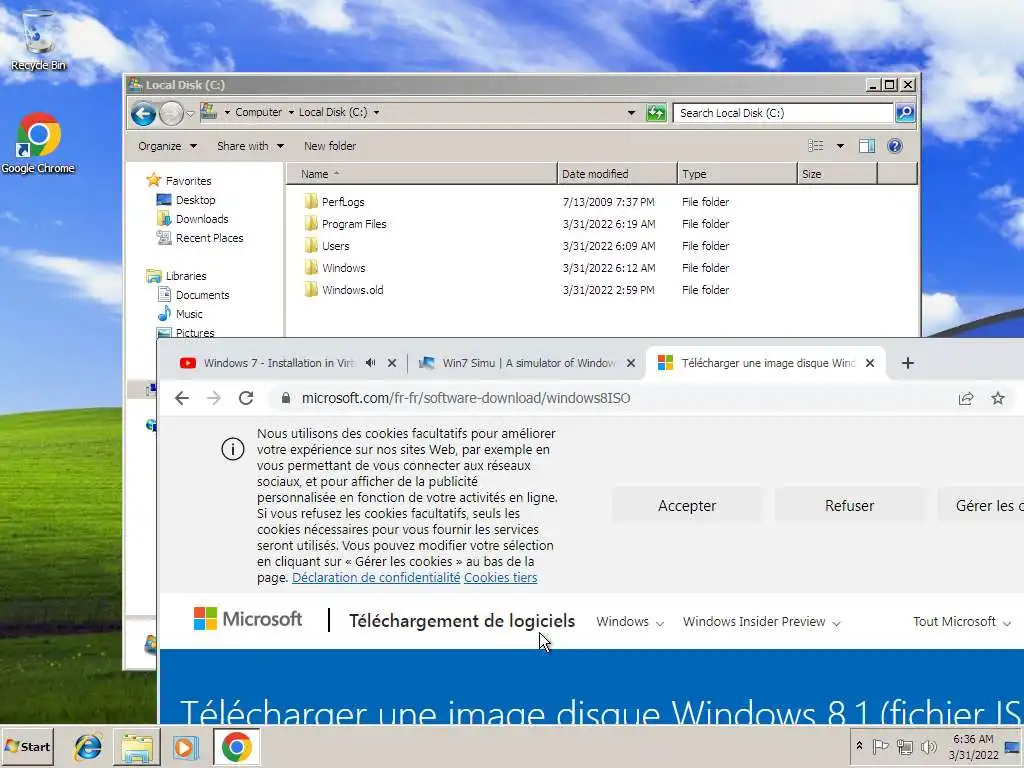The width and height of the screenshot is (1024, 768).
Task: Open Internet Explorer from taskbar
Action: tap(88, 747)
